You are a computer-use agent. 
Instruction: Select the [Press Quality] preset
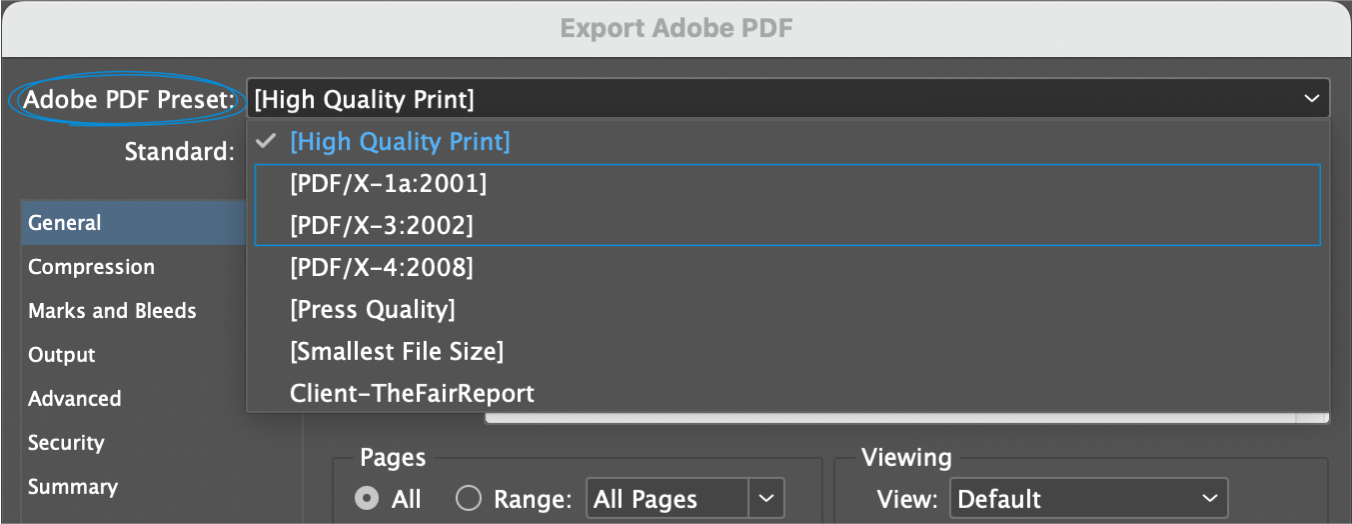(x=372, y=310)
